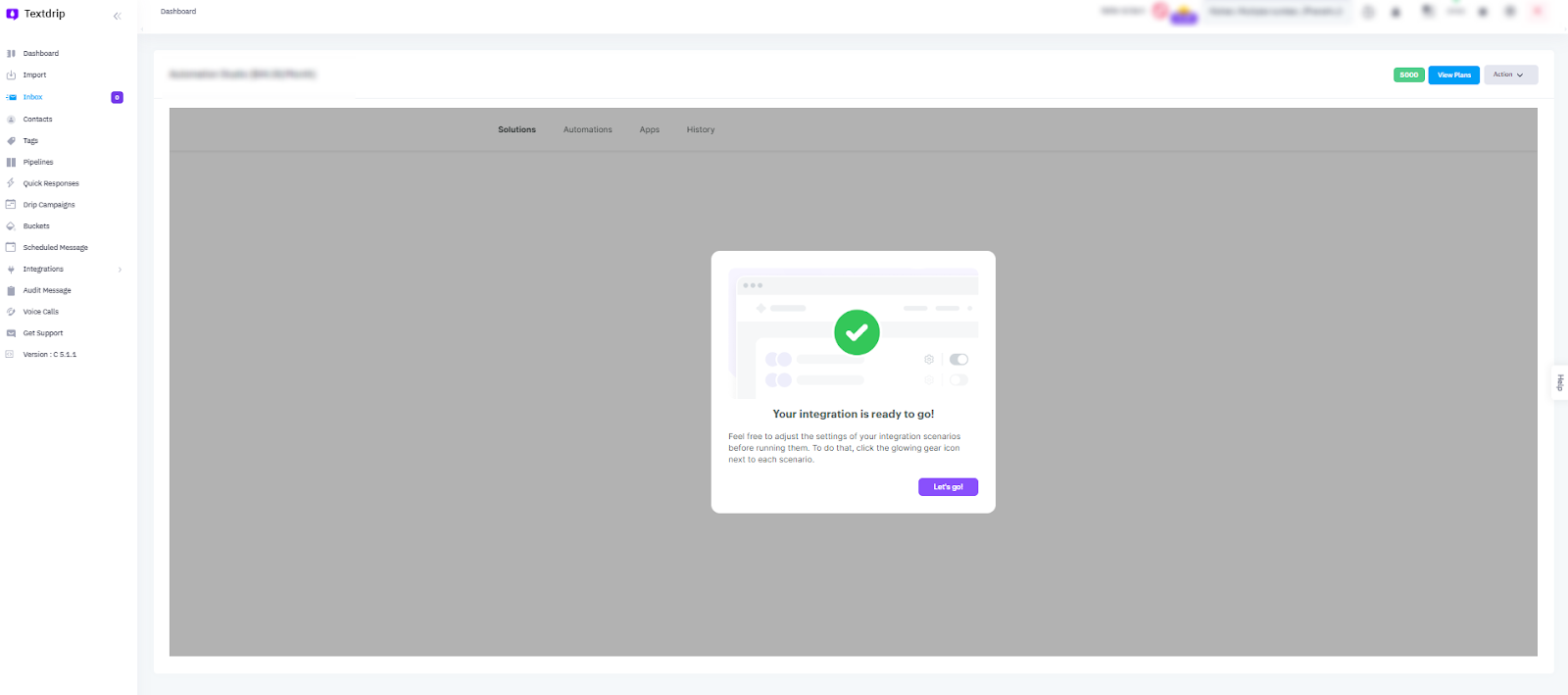Open the Help side tab
This screenshot has width=1568, height=695.
coord(1560,382)
